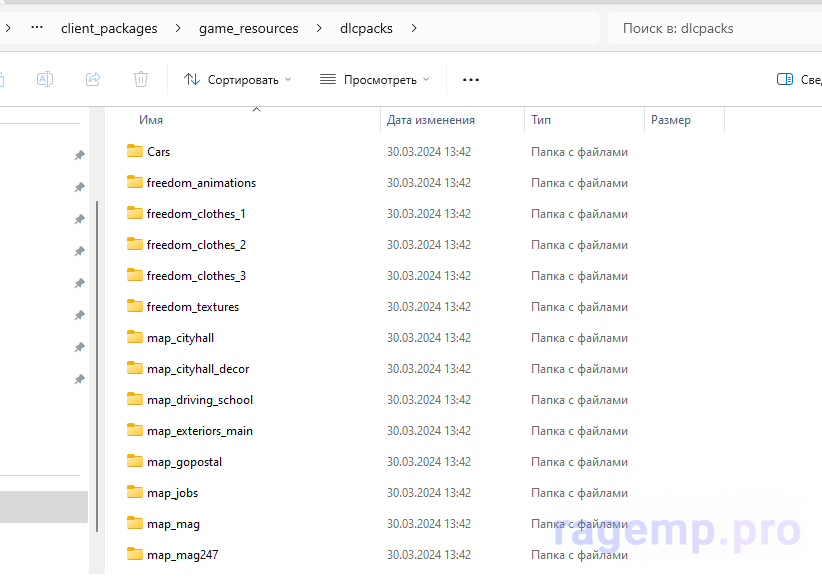
Task: Go to client_packages in the breadcrumb
Action: [x=109, y=28]
